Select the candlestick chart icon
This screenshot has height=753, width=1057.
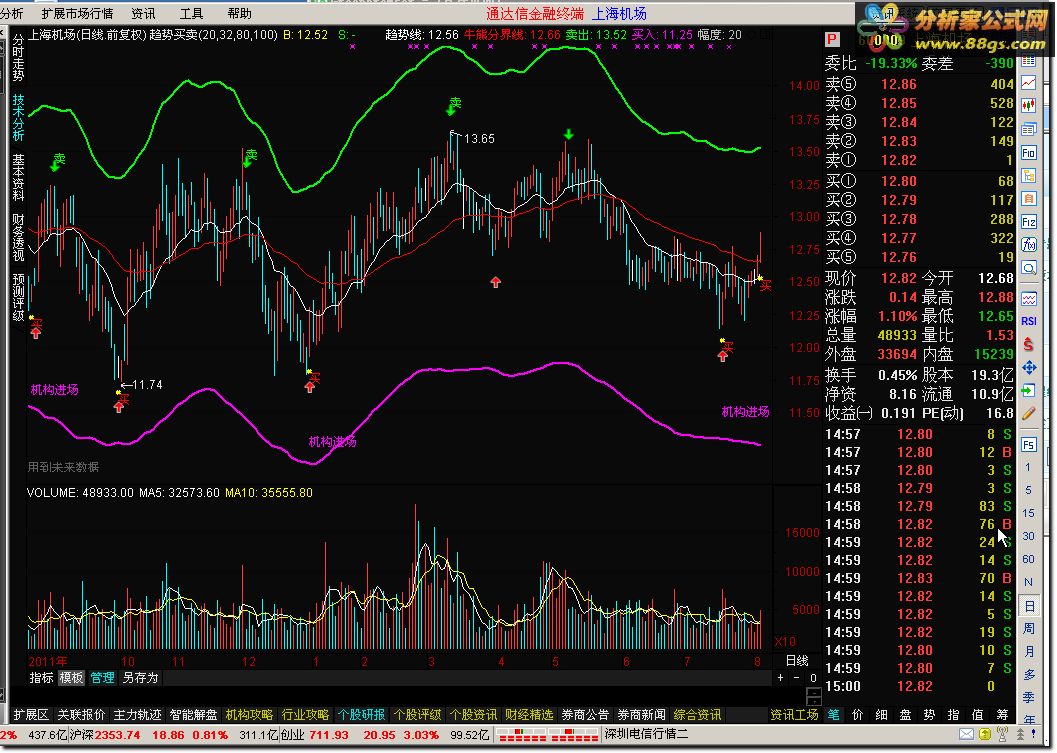[x=1029, y=105]
